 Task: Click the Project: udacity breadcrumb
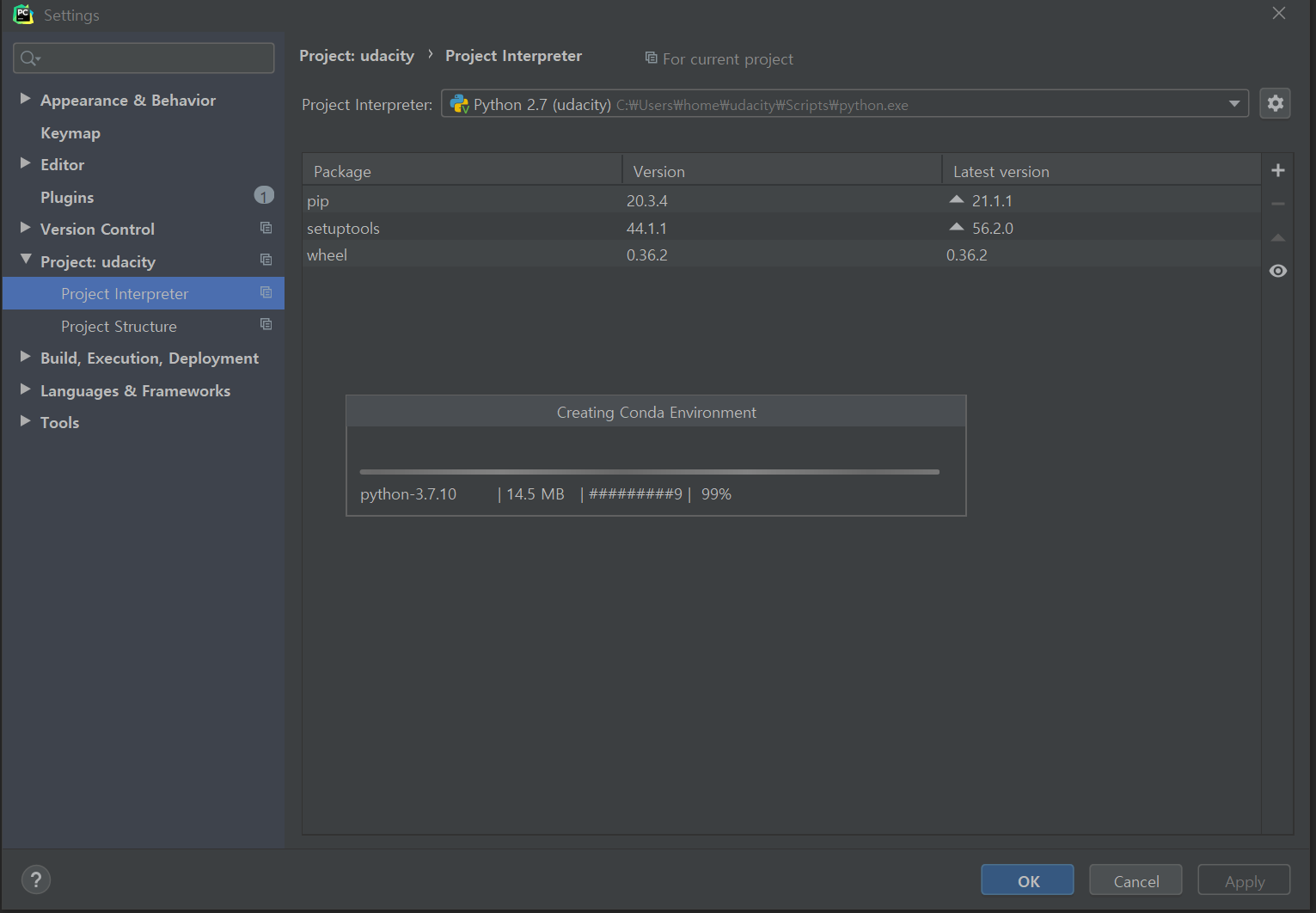click(357, 56)
